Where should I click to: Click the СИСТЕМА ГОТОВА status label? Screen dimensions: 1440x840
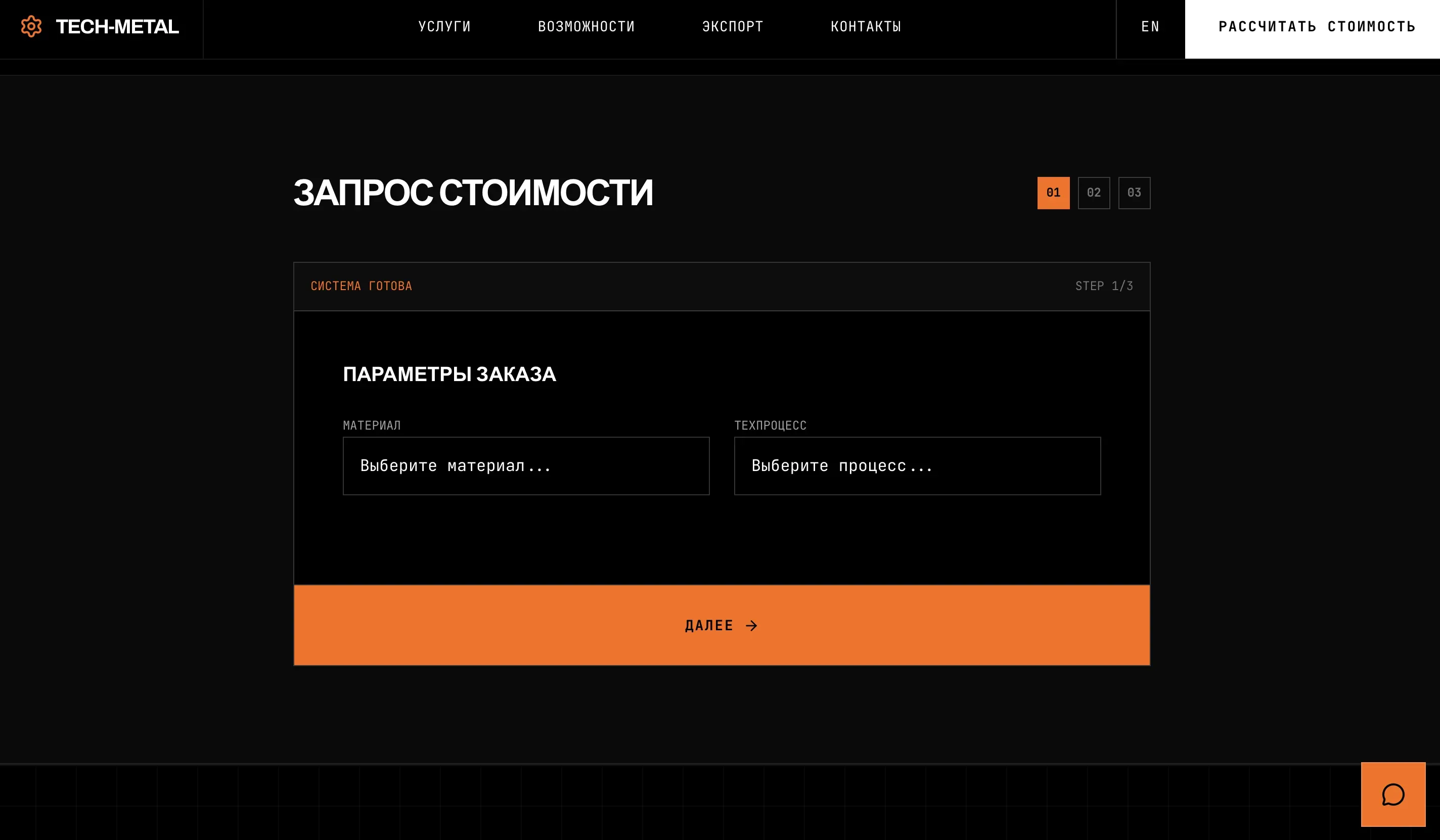361,286
